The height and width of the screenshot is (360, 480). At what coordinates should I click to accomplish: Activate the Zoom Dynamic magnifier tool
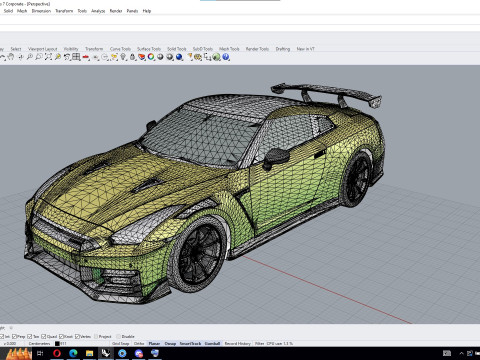pyautogui.click(x=30, y=57)
